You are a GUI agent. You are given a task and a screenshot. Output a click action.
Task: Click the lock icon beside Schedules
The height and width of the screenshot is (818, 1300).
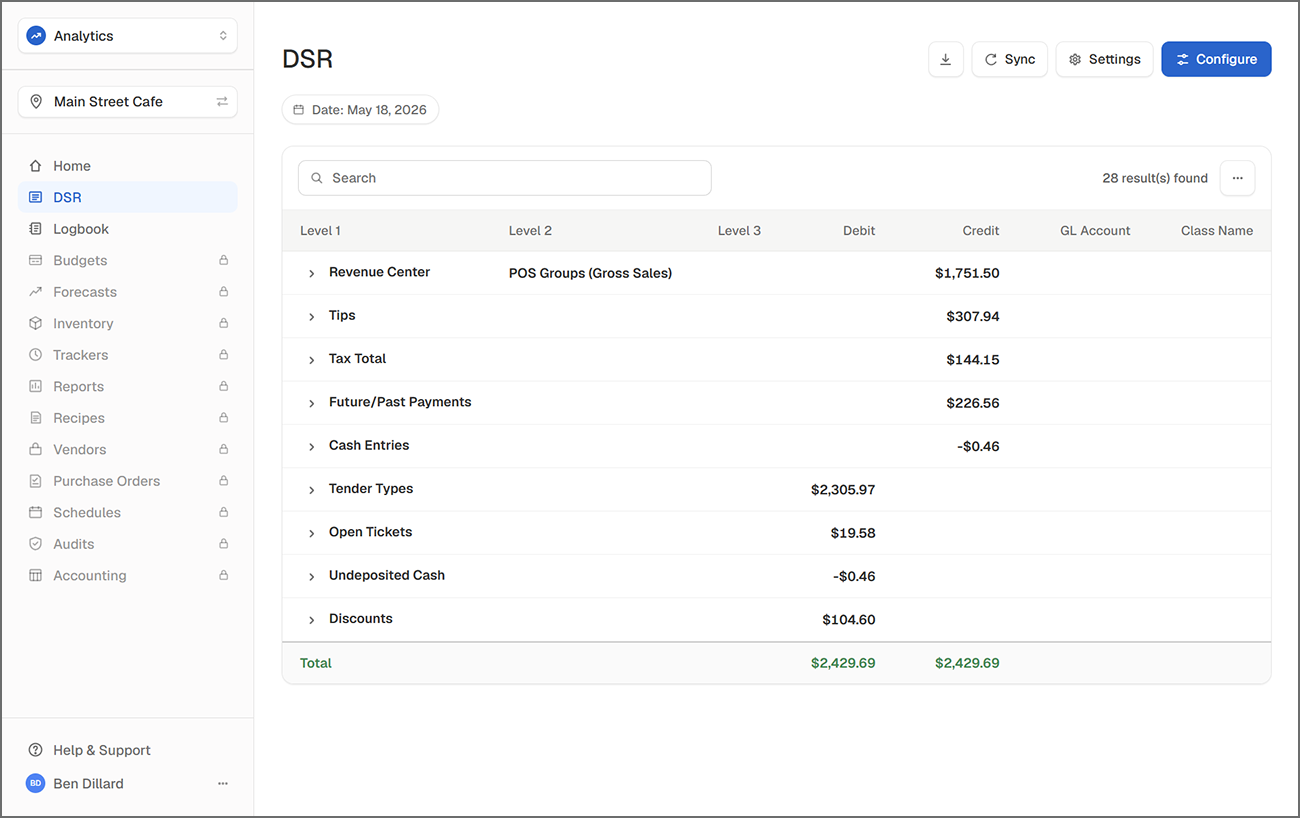tap(224, 512)
